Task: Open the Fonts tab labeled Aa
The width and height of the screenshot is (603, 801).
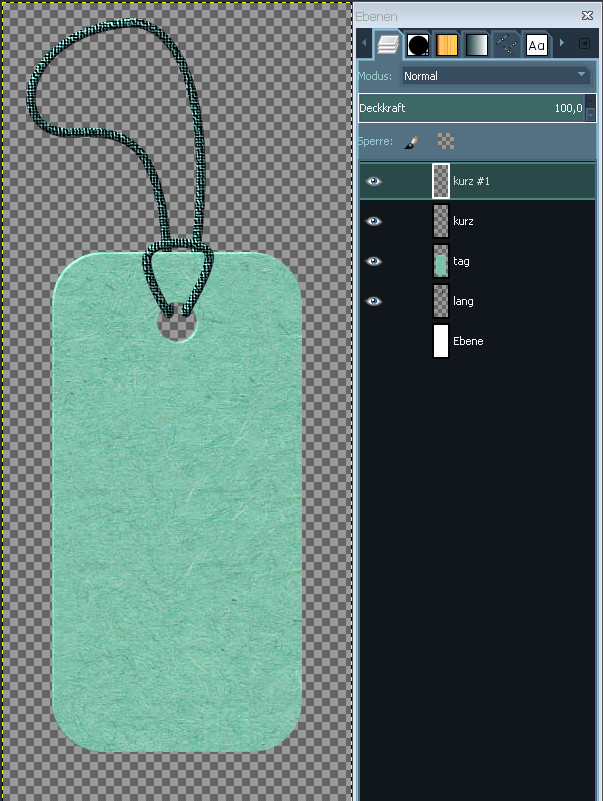Action: point(536,44)
